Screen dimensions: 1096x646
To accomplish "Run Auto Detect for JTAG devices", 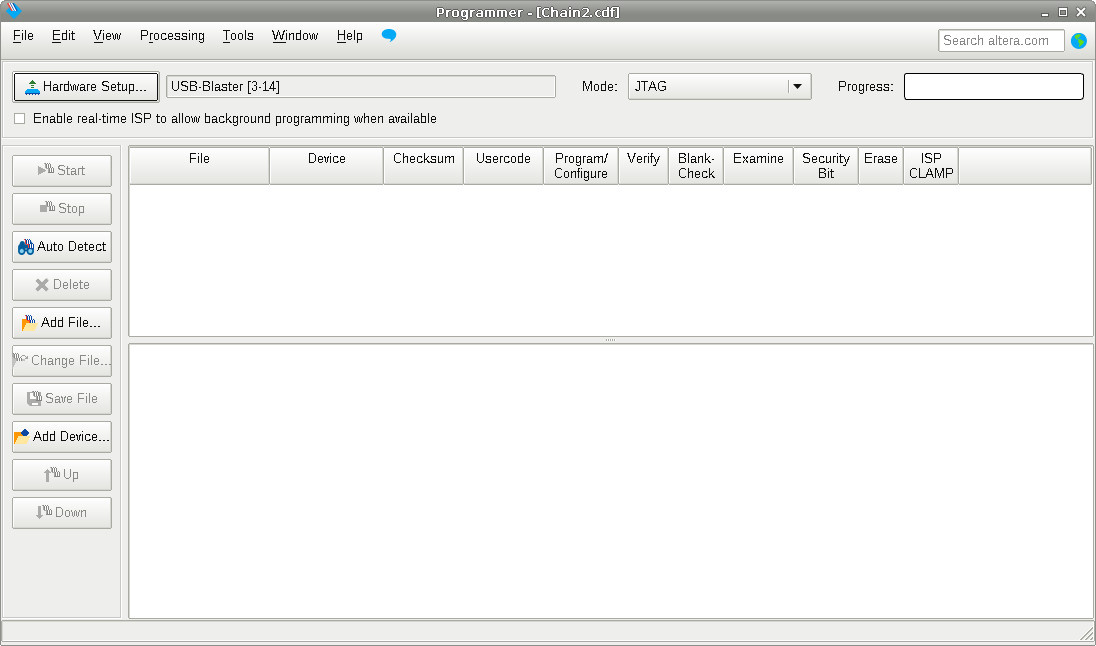I will click(62, 247).
